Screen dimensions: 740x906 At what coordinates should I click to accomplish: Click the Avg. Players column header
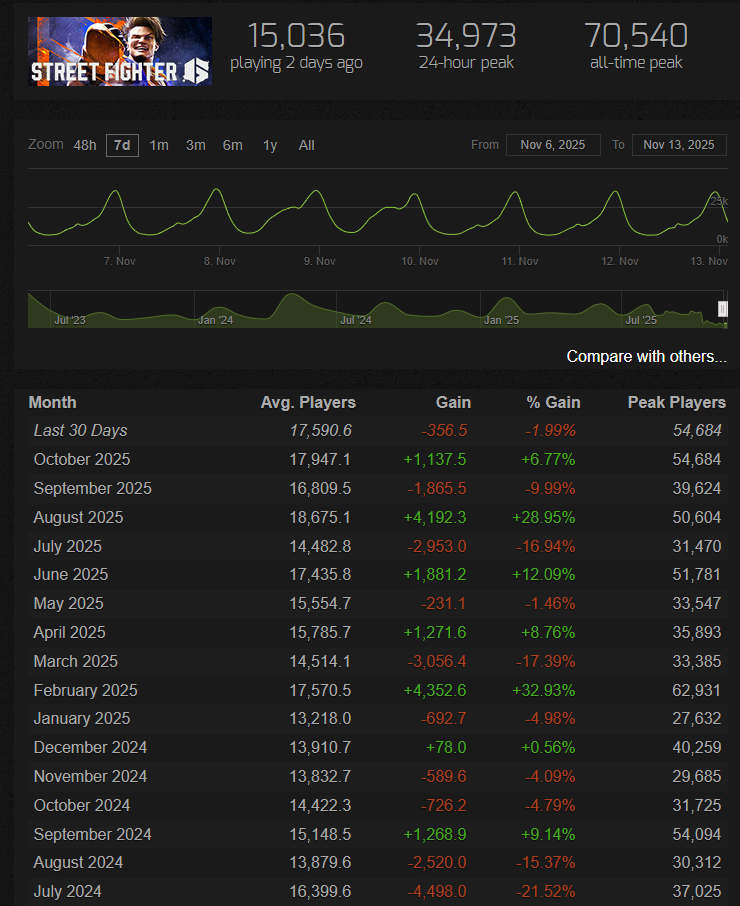pos(308,402)
